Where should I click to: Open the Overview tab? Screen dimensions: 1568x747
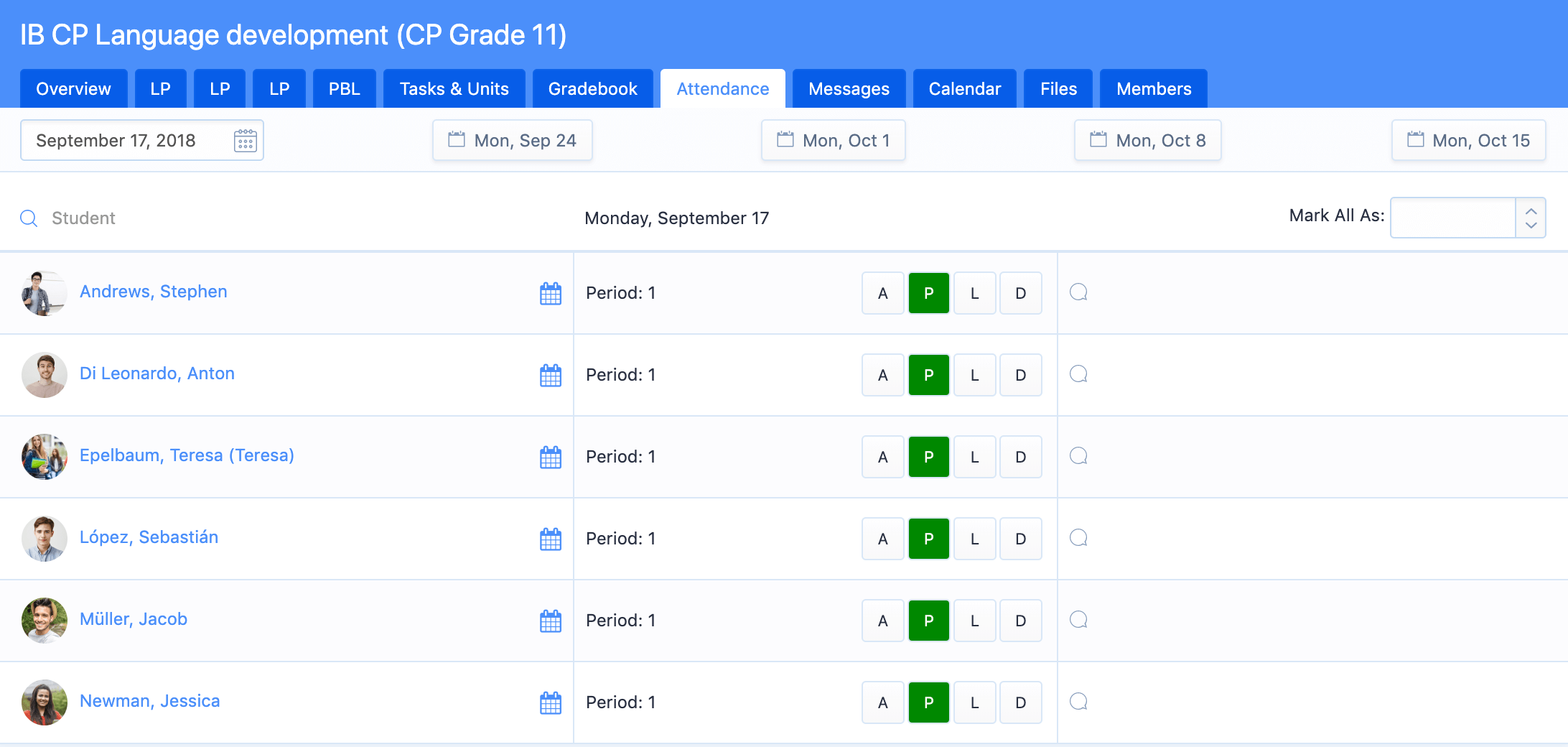click(74, 89)
